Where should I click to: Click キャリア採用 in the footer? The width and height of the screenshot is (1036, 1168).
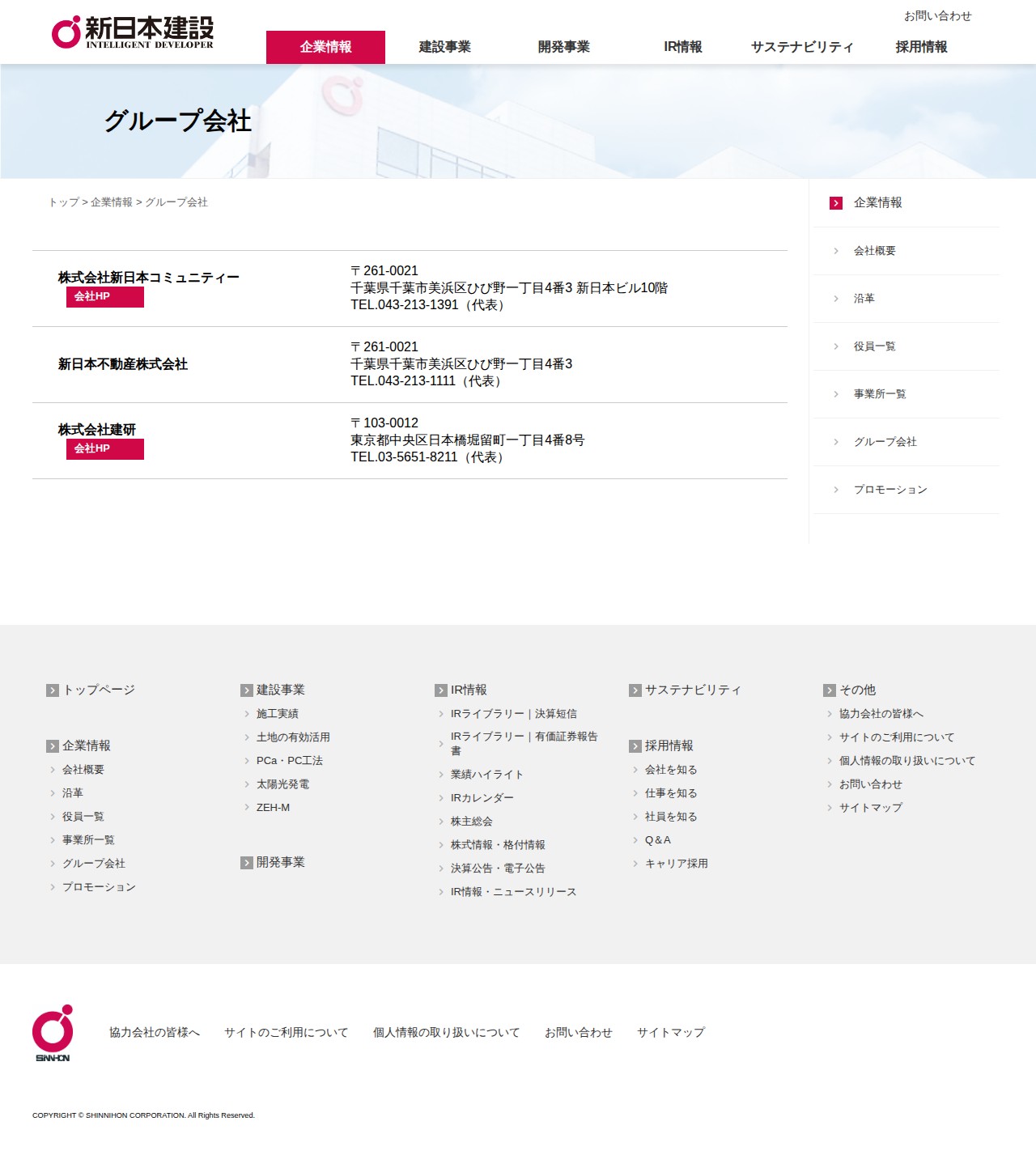pos(677,864)
